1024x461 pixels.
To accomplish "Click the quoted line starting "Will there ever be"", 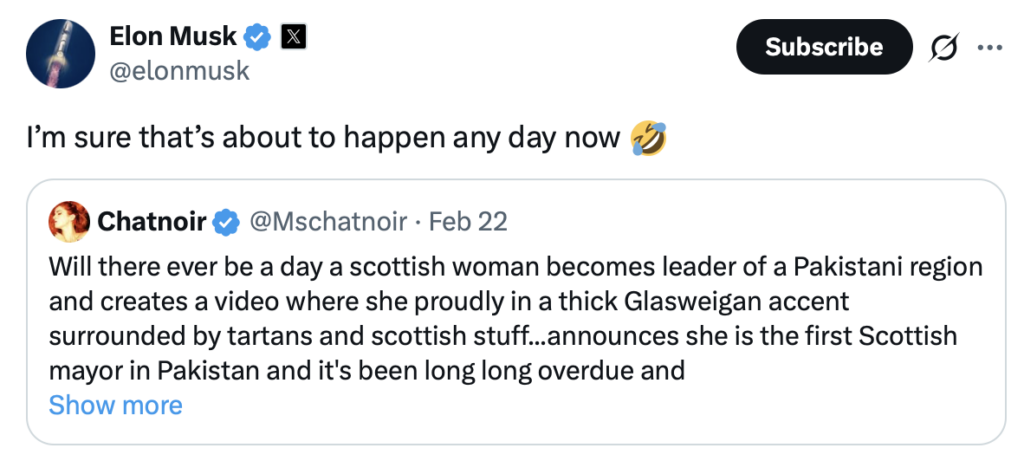I will pyautogui.click(x=515, y=268).
